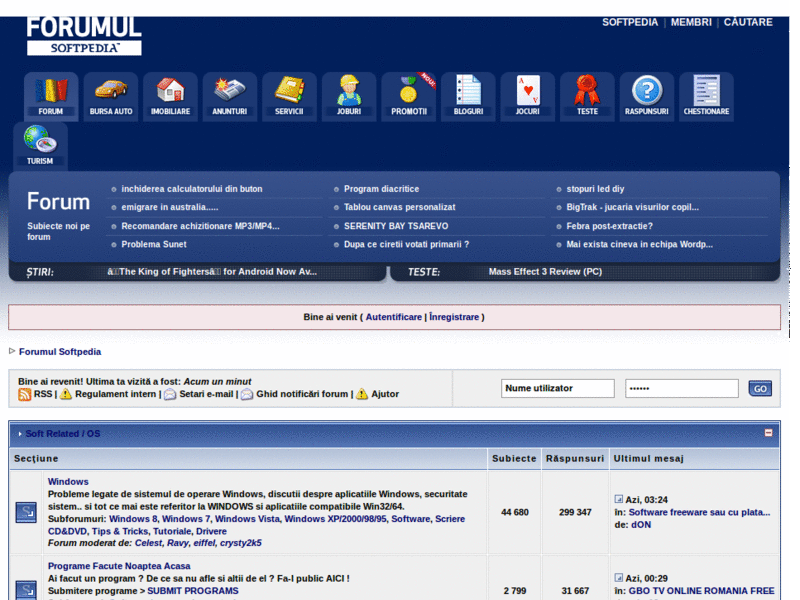Open the Mass Effect 3 Review (PC) link
The height and width of the screenshot is (600, 800).
point(545,272)
